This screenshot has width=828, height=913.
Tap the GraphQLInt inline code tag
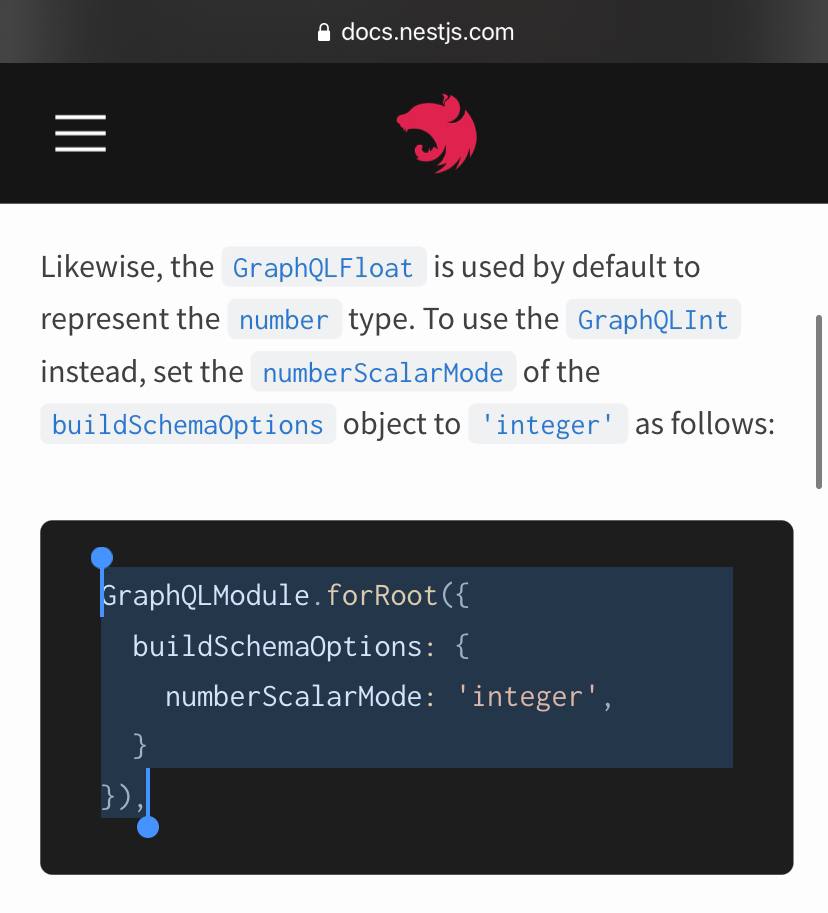tap(653, 319)
